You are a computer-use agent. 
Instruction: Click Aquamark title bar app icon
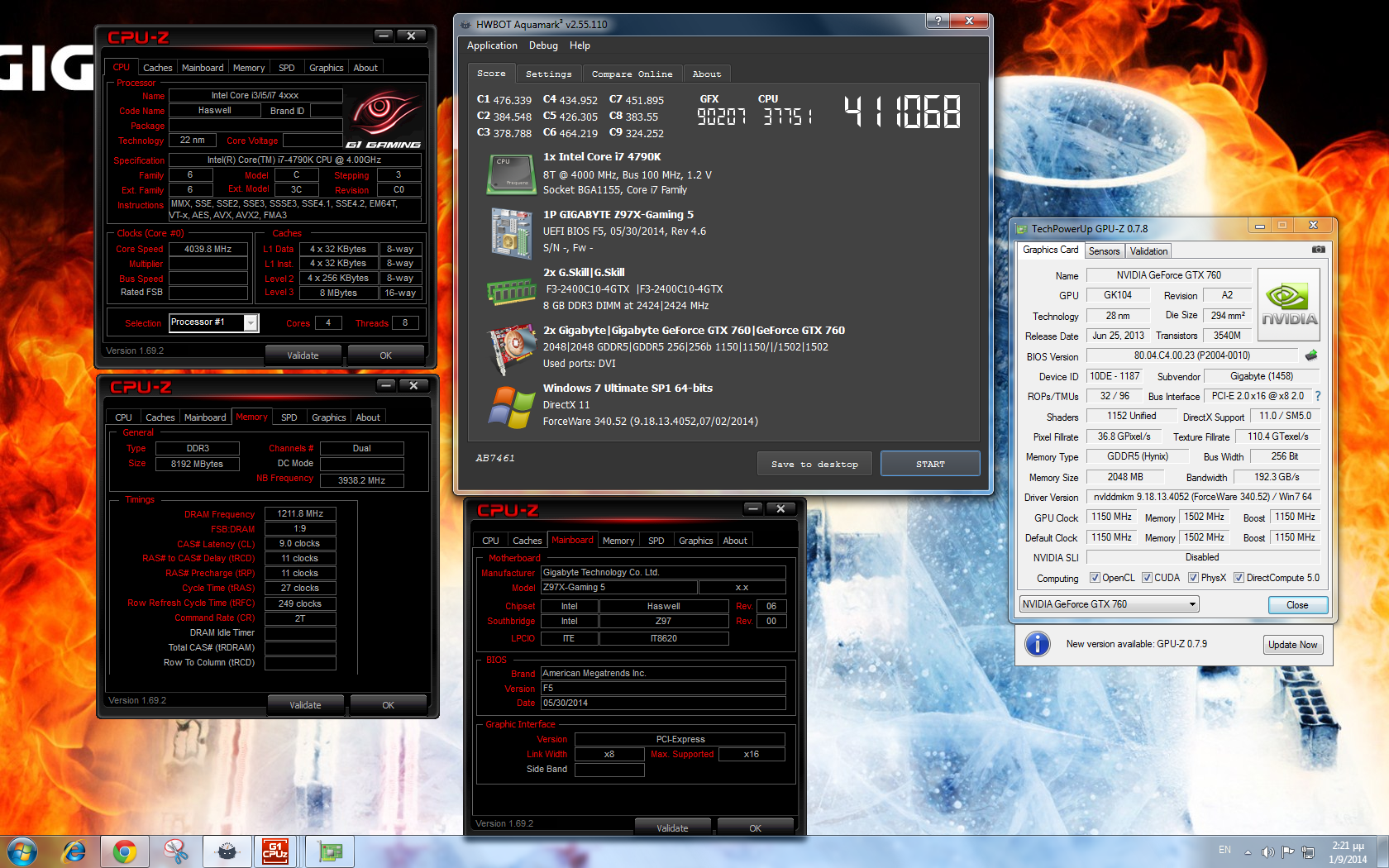(x=466, y=25)
